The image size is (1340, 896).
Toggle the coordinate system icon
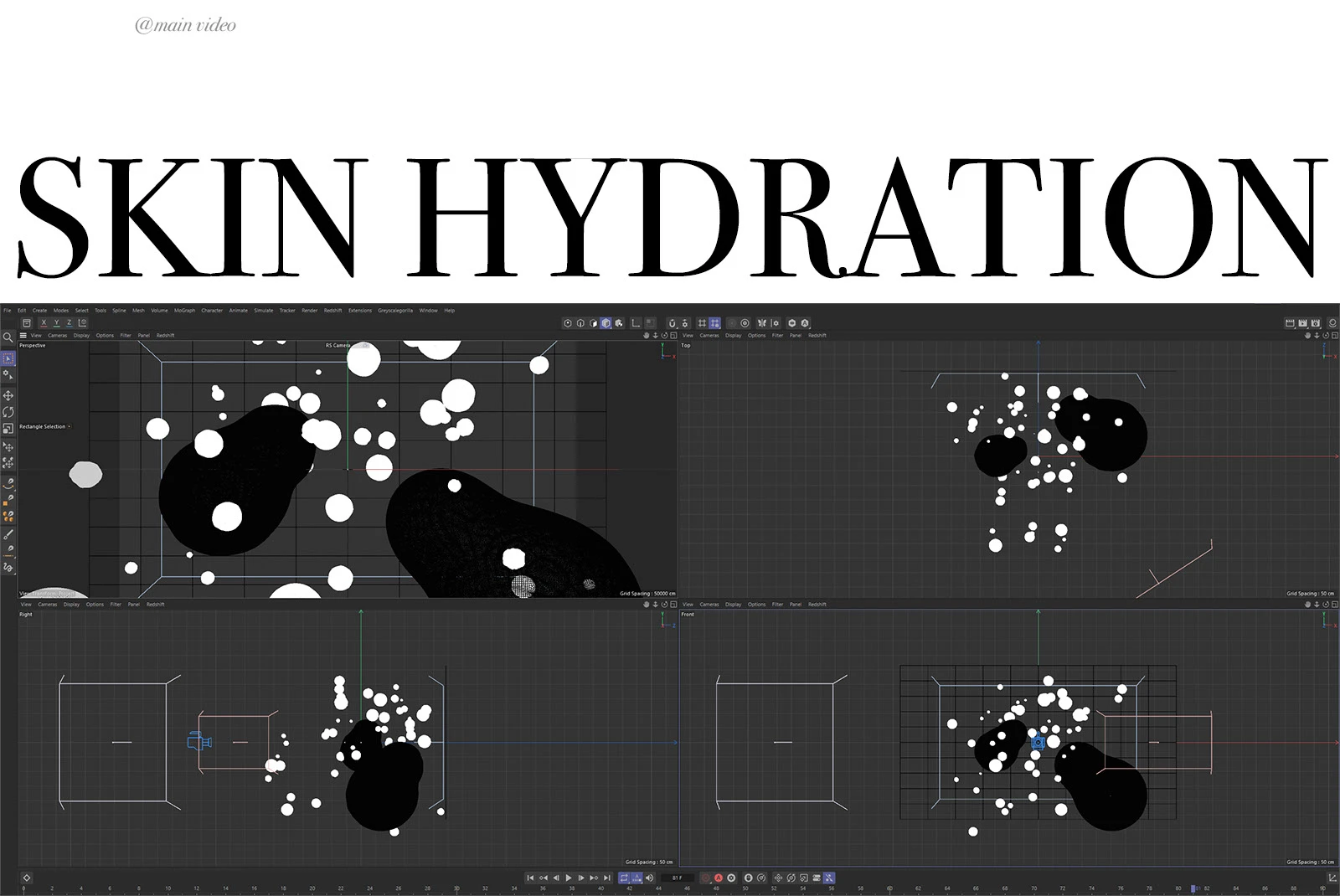tap(82, 323)
